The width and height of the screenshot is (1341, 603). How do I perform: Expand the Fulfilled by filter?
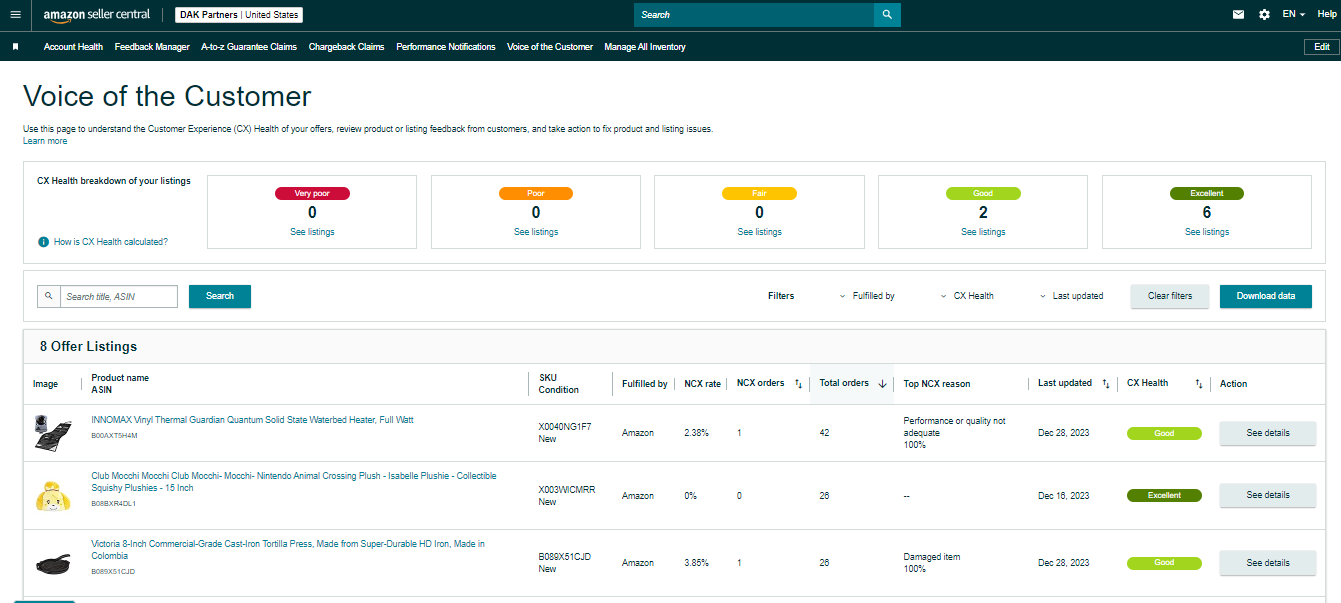point(866,296)
